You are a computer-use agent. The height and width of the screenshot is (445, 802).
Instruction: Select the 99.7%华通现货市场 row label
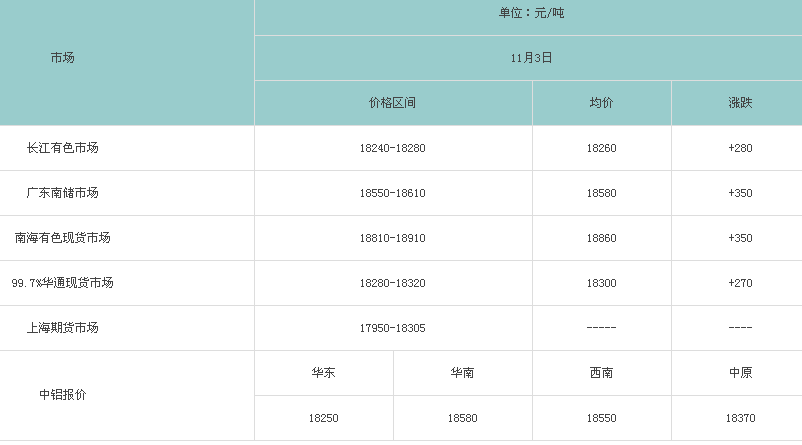[x=62, y=283]
